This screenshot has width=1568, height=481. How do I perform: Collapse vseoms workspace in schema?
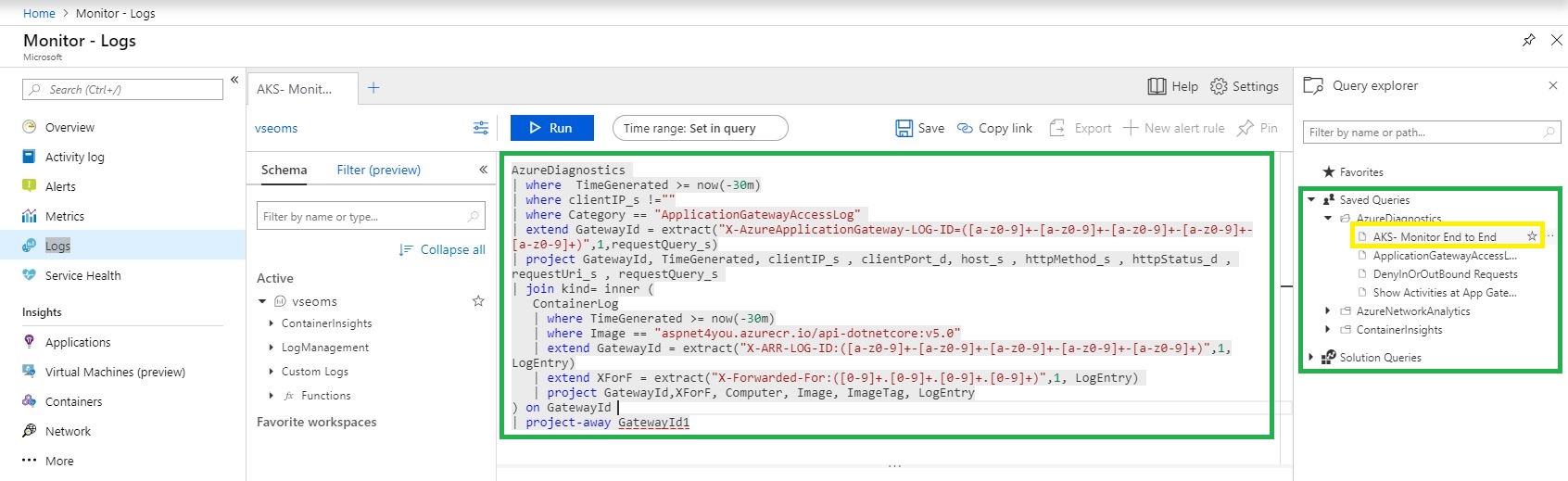pos(263,301)
